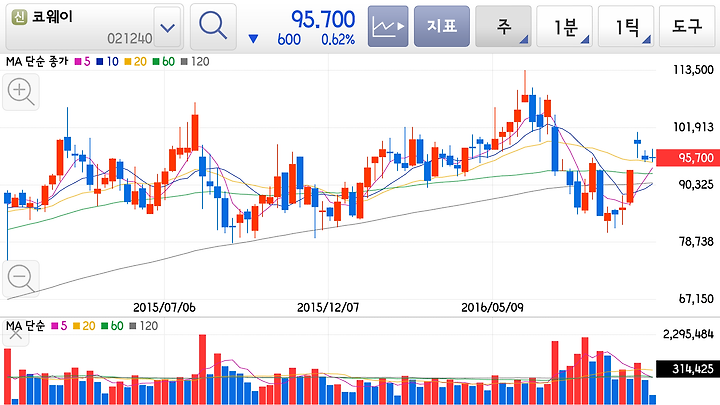720x405 pixels.
Task: Open the 도구 tools button
Action: (688, 26)
